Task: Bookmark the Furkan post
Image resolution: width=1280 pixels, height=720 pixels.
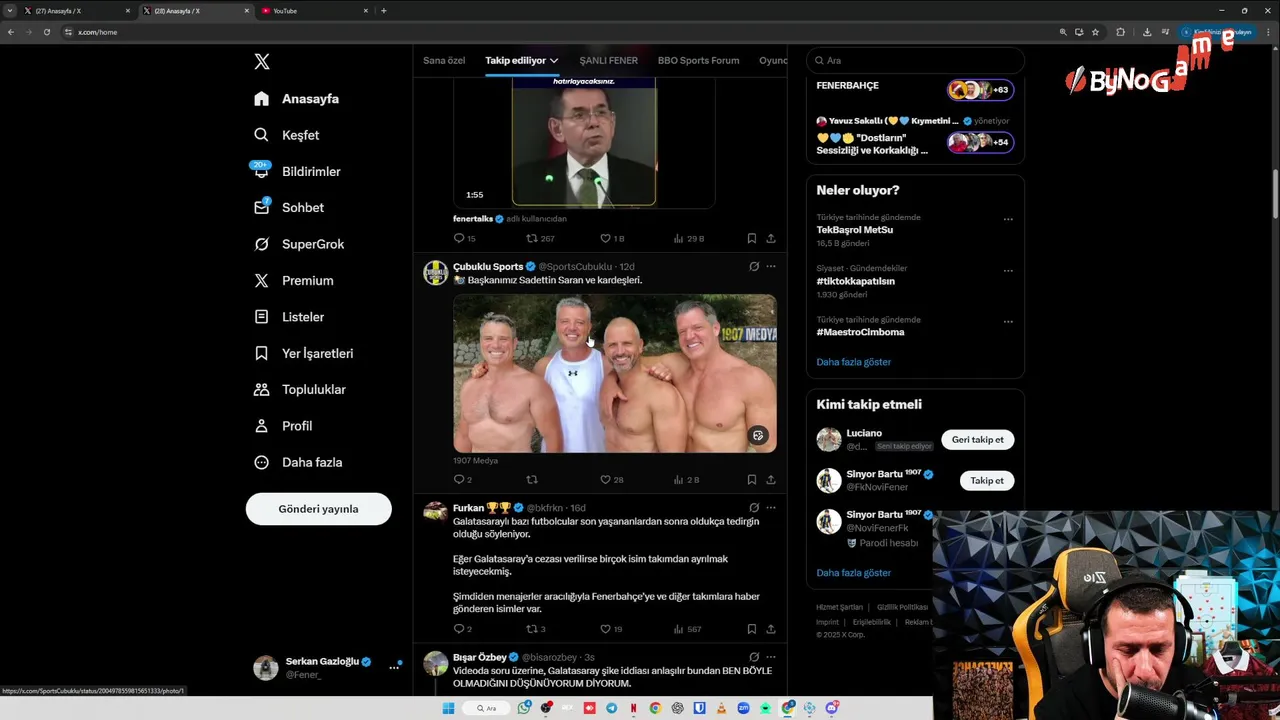Action: pyautogui.click(x=751, y=629)
